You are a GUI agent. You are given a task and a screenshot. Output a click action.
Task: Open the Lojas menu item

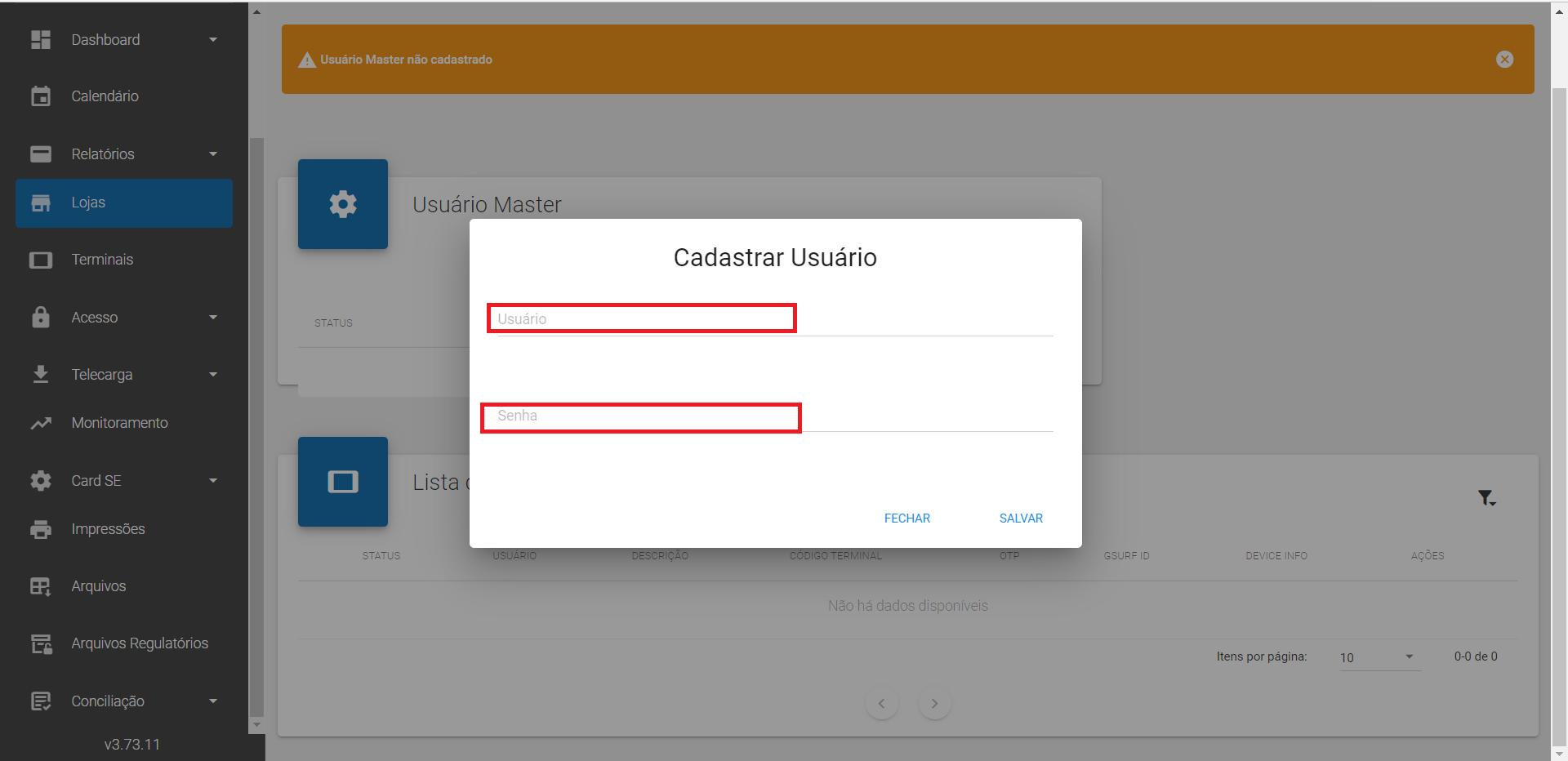click(124, 202)
